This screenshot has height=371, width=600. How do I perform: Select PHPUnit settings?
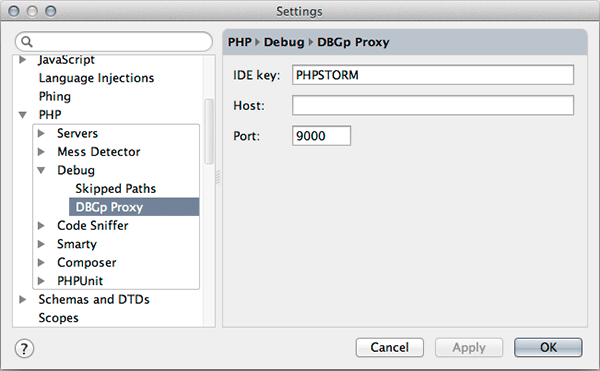click(80, 281)
